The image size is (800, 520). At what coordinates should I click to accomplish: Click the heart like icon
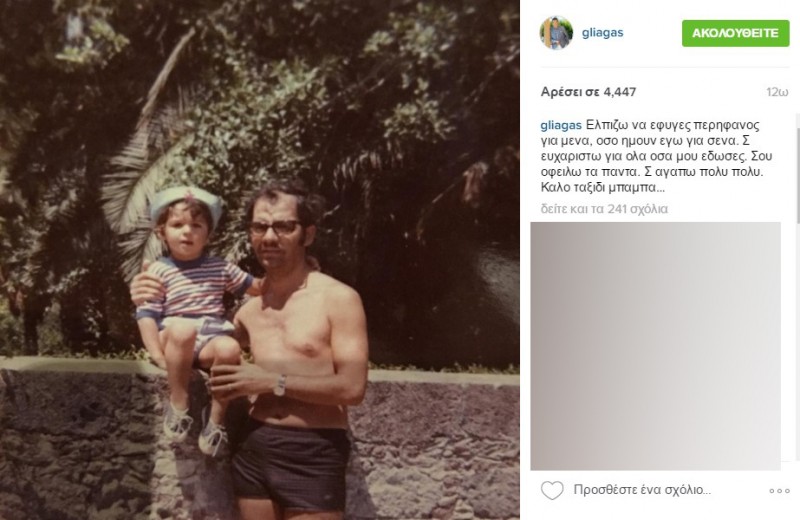tap(552, 490)
